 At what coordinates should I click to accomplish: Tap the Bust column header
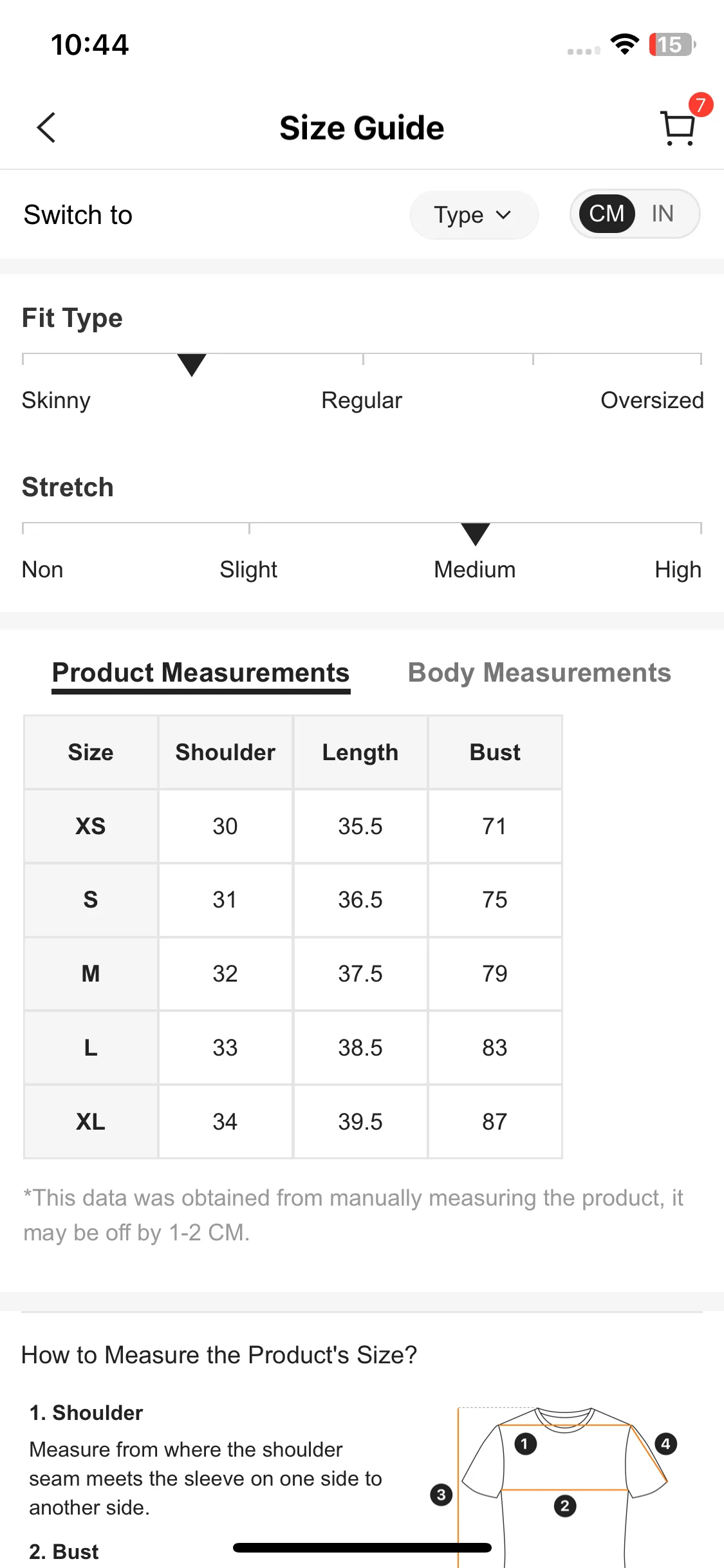pos(495,752)
